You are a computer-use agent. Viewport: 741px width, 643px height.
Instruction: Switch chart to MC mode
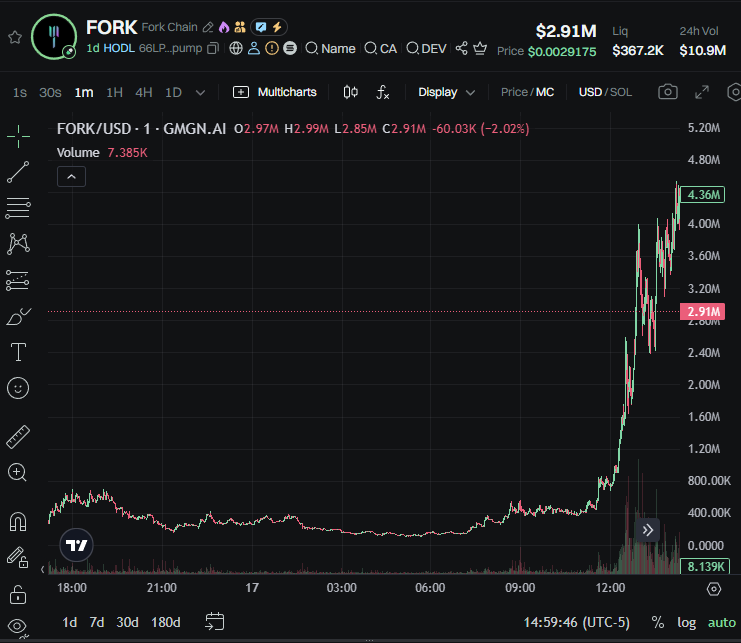[545, 92]
